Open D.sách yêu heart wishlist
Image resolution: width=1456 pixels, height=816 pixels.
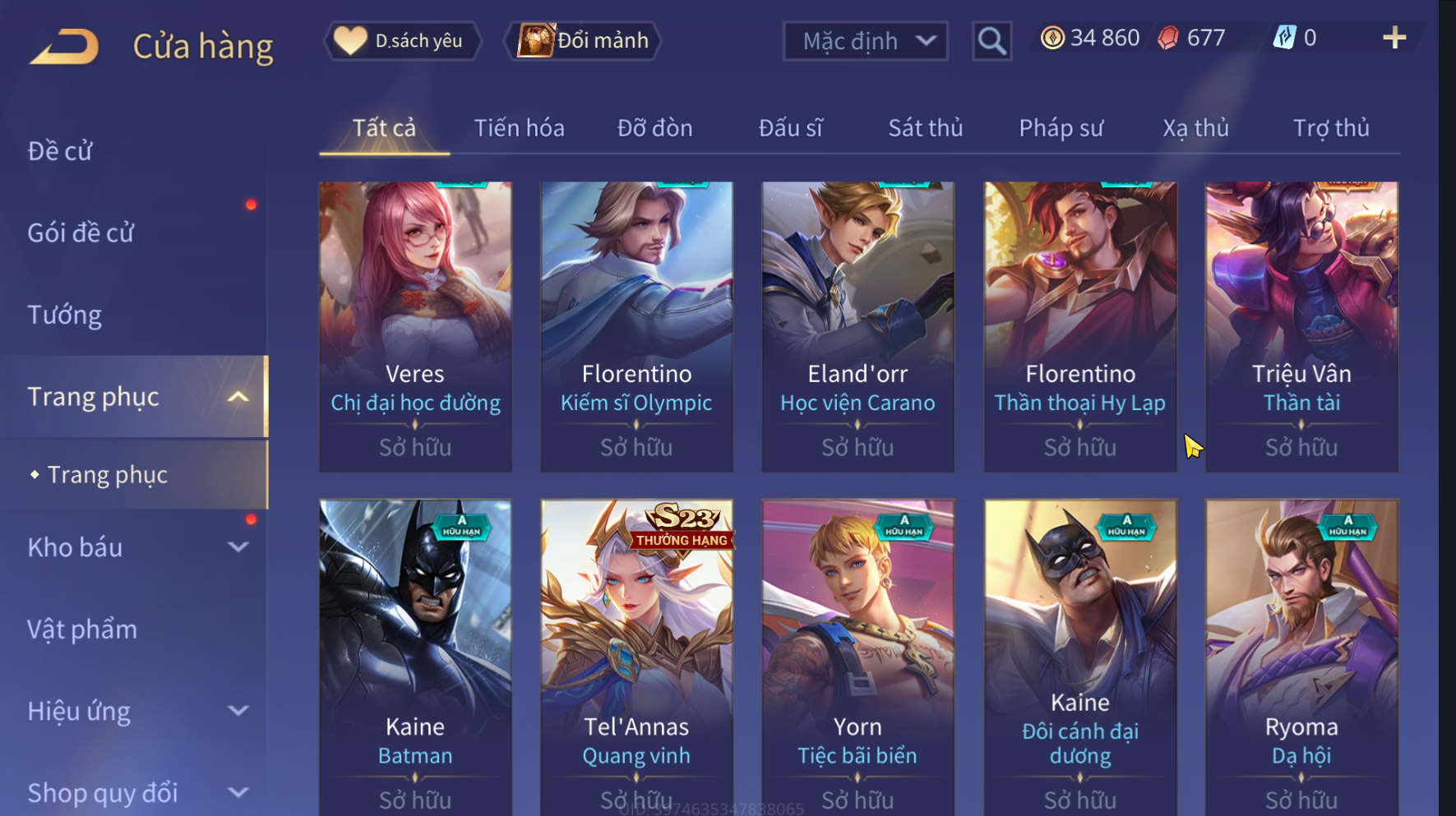click(402, 40)
